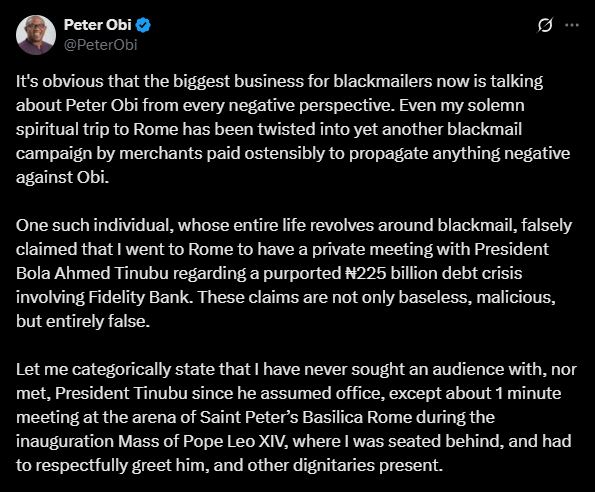Click the text "Saint Peter's Basilica Rome"
Viewport: 595px width, 492px height.
coord(306,417)
